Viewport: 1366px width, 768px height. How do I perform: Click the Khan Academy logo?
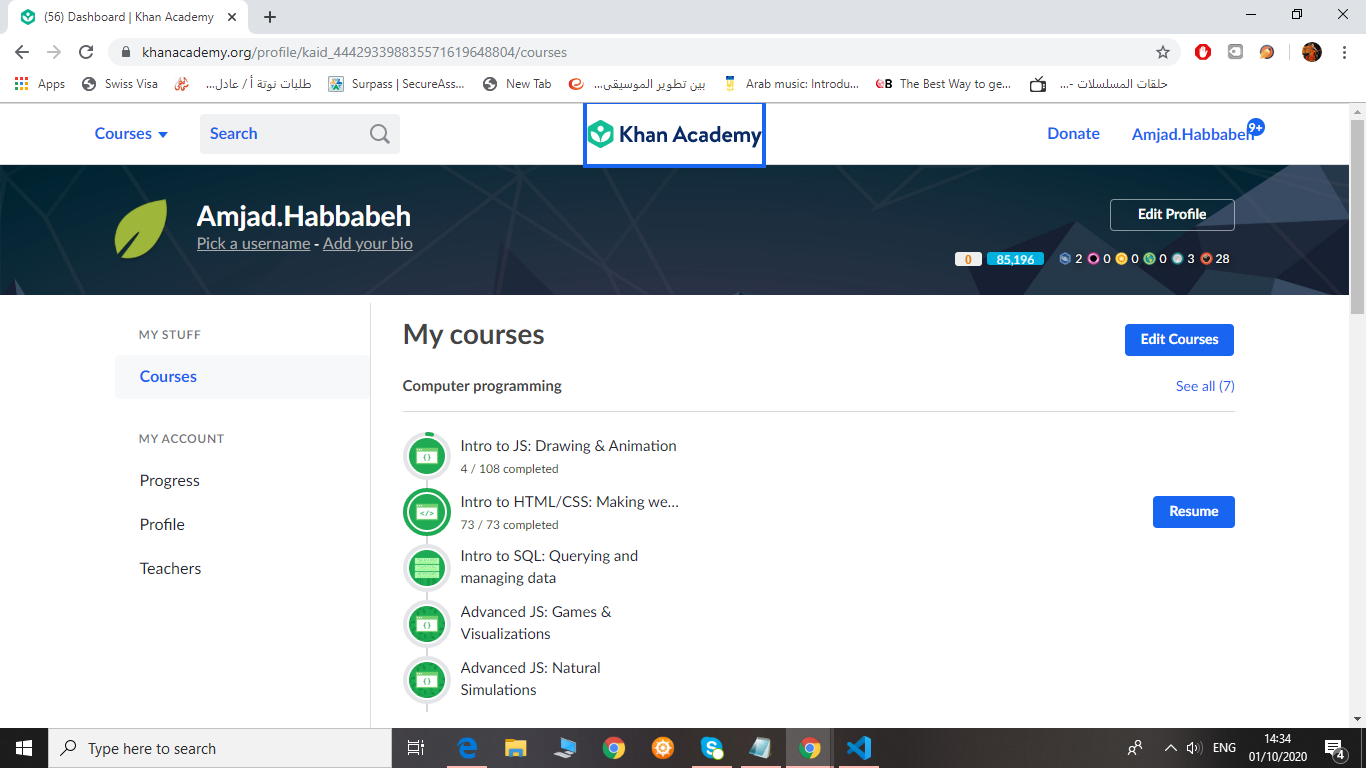click(674, 134)
